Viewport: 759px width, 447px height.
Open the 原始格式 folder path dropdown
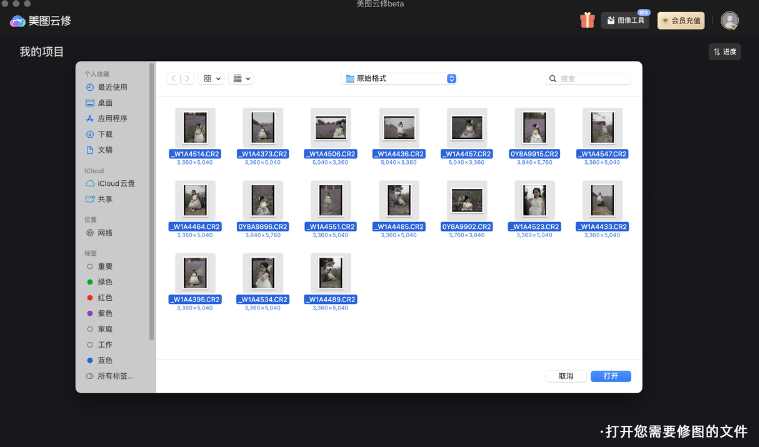coord(400,78)
